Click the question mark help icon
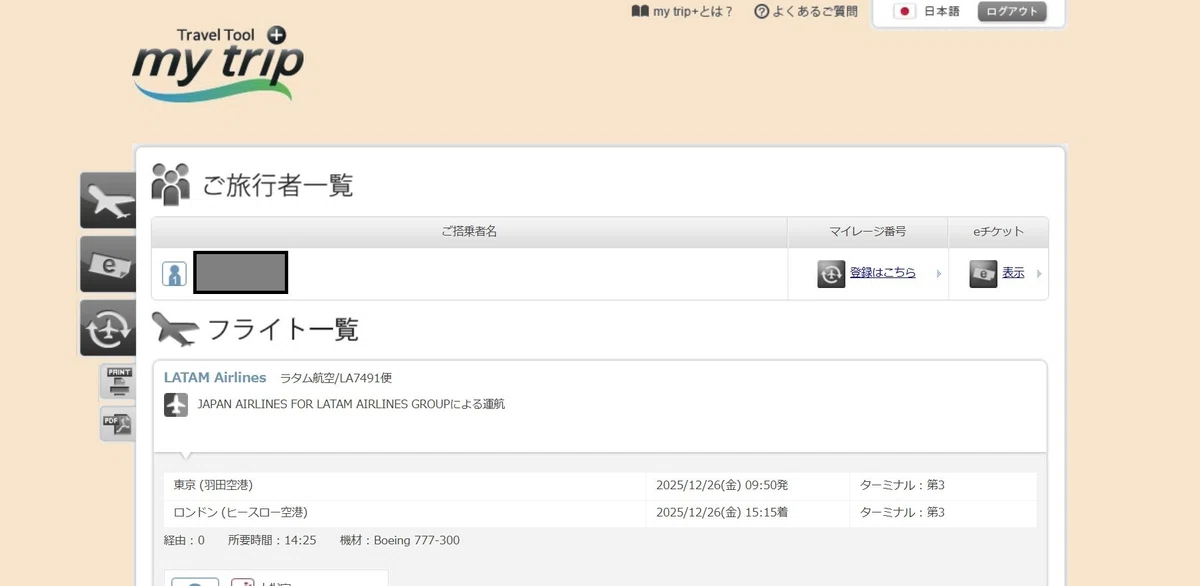 point(761,12)
